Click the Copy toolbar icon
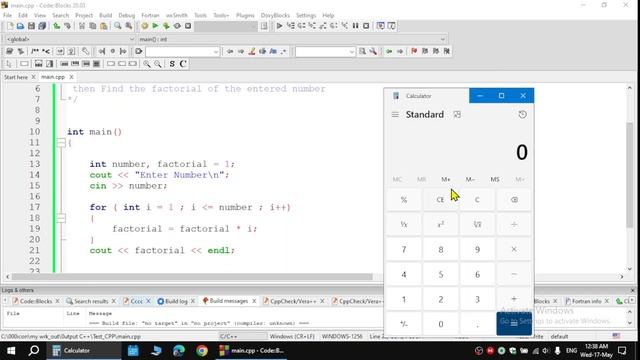640x360 pixels. (93, 26)
